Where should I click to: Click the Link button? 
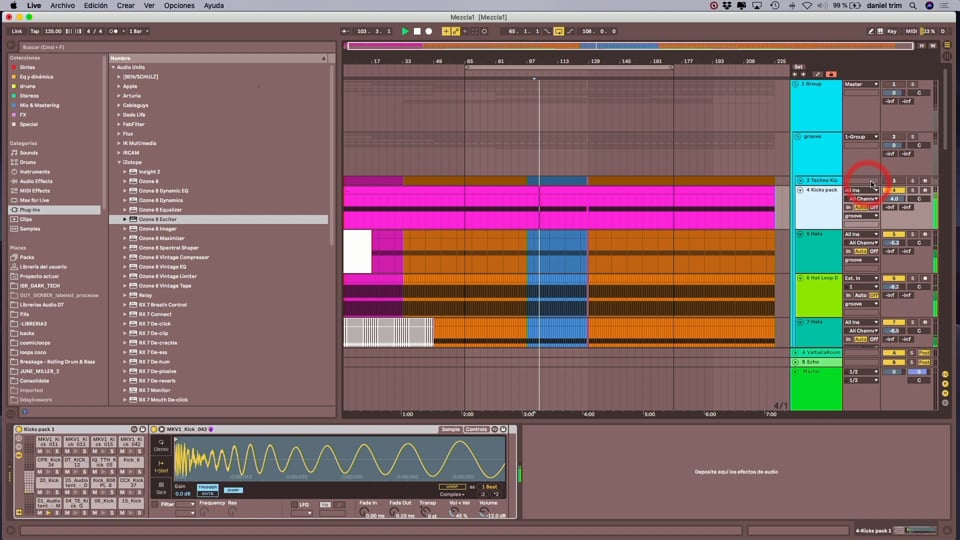pyautogui.click(x=17, y=31)
